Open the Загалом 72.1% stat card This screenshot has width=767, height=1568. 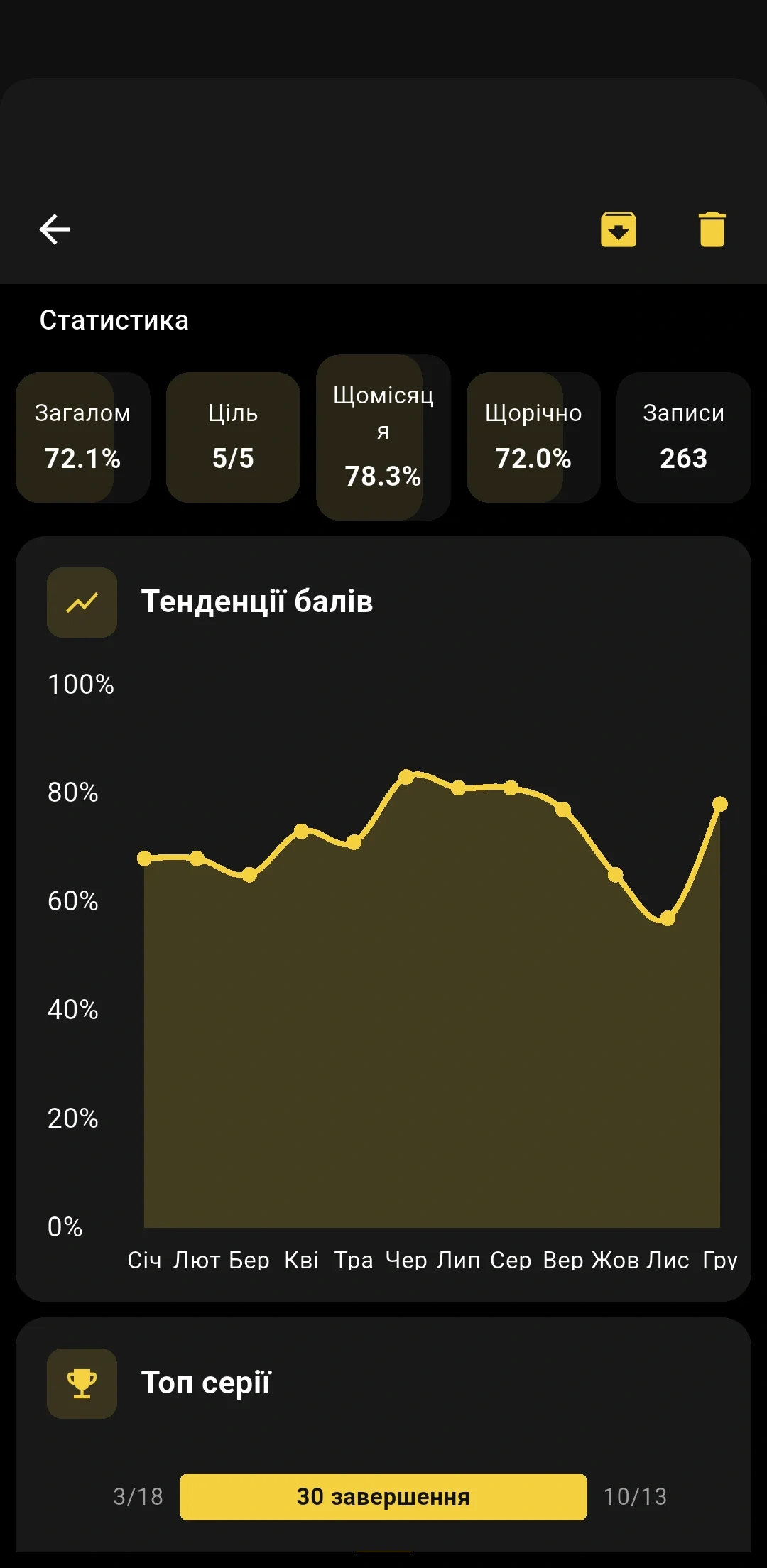pos(83,437)
